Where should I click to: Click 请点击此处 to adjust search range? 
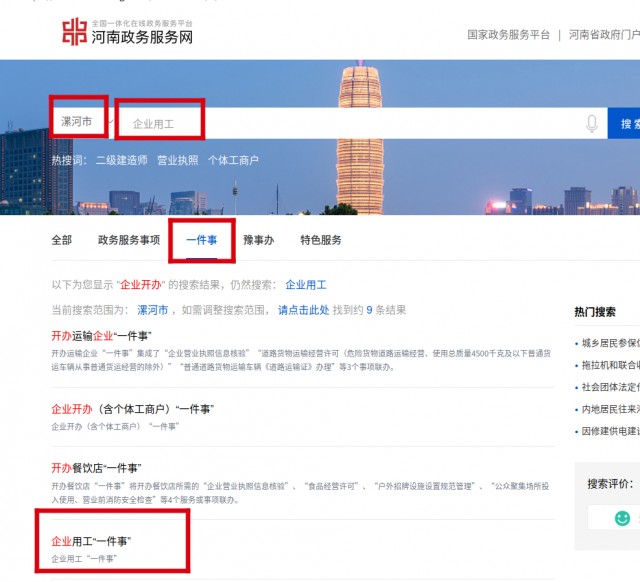pyautogui.click(x=303, y=310)
